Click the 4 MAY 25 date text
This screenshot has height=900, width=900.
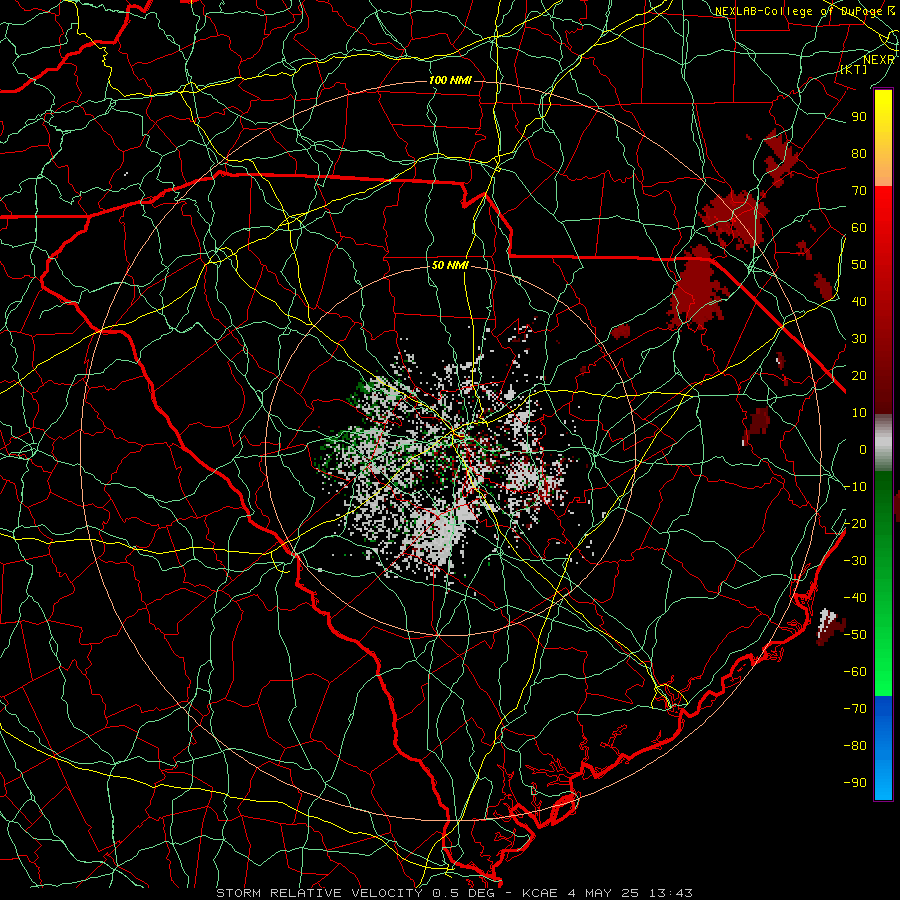[602, 893]
